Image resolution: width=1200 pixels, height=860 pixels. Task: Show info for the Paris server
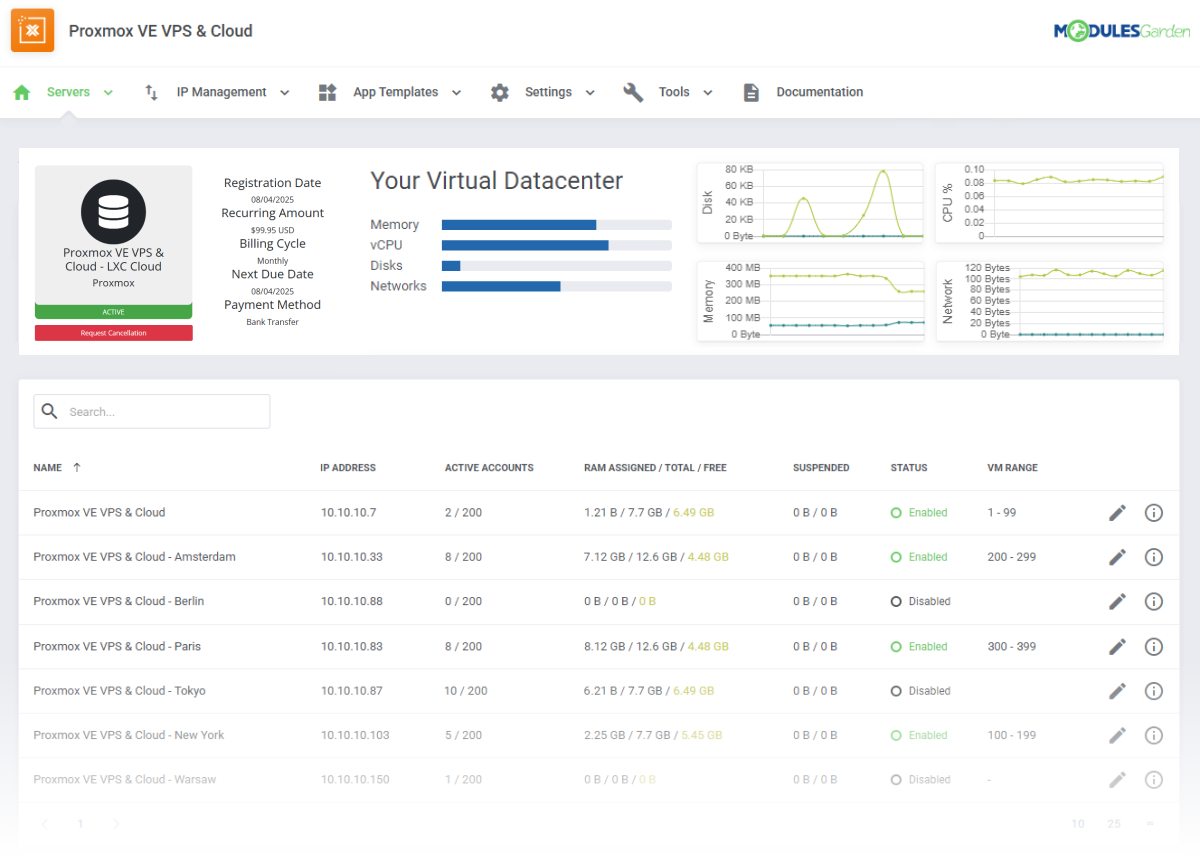1154,646
